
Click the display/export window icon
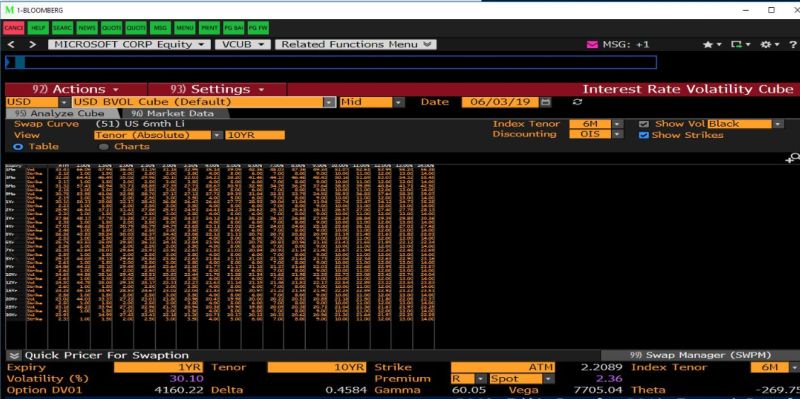(736, 45)
